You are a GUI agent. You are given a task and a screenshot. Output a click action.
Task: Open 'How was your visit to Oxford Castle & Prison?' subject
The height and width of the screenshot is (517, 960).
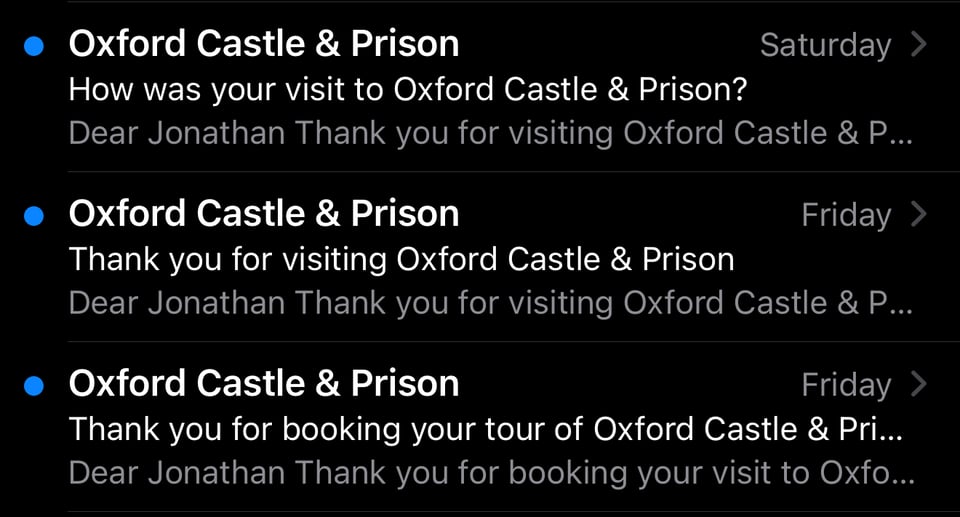408,90
